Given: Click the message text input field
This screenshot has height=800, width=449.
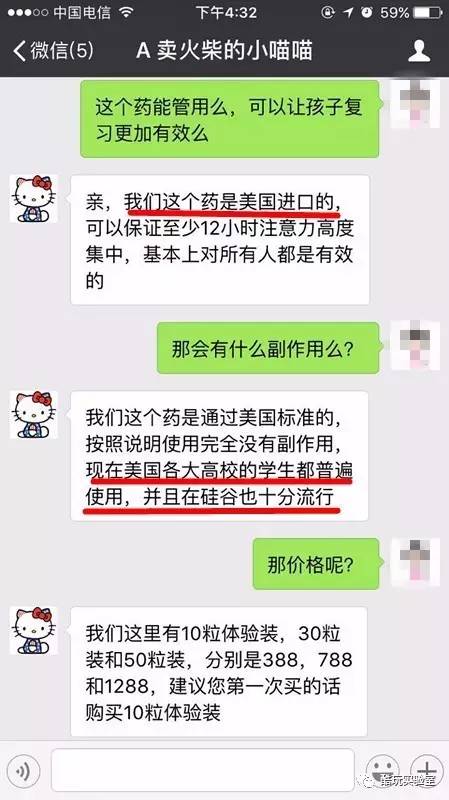Looking at the screenshot, I should point(203,770).
